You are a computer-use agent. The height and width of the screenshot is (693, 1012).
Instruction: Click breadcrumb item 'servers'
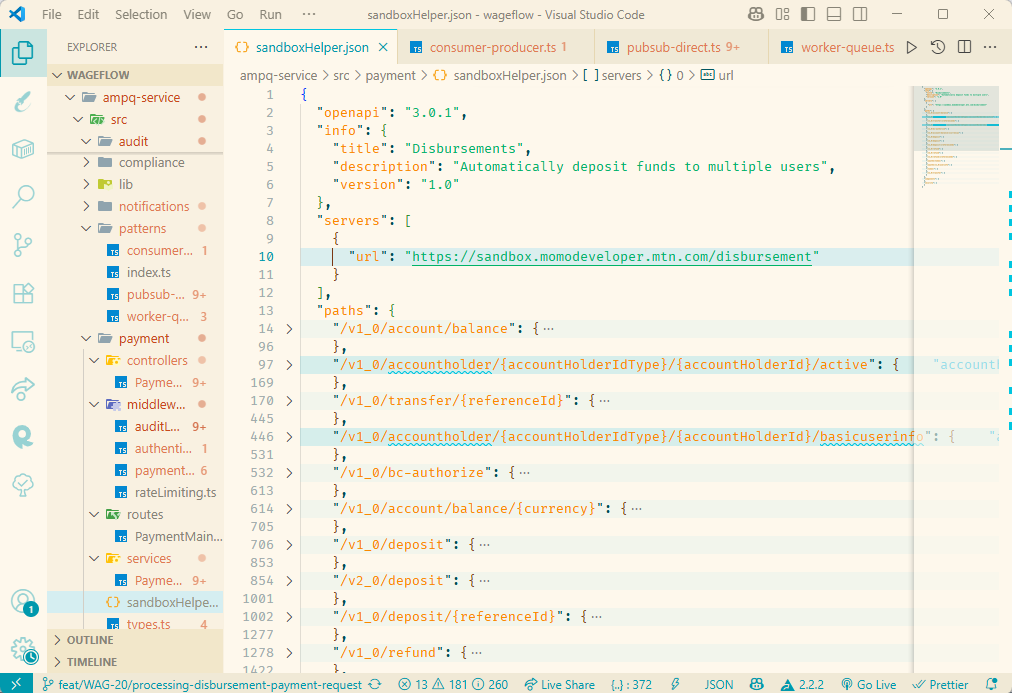(613, 75)
